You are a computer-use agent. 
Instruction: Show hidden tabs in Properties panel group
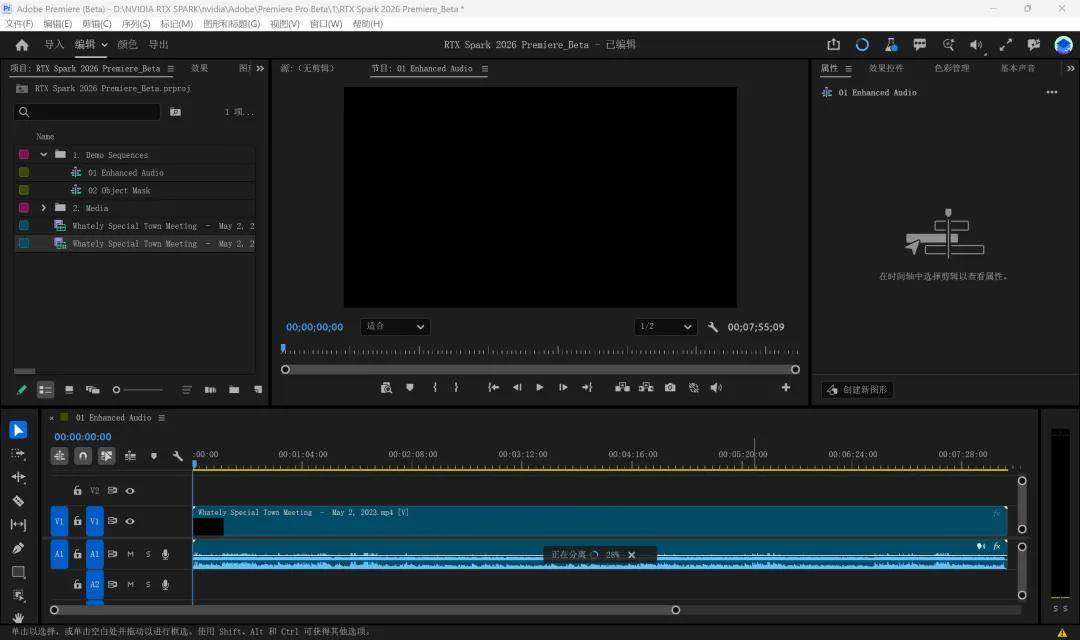(1070, 68)
